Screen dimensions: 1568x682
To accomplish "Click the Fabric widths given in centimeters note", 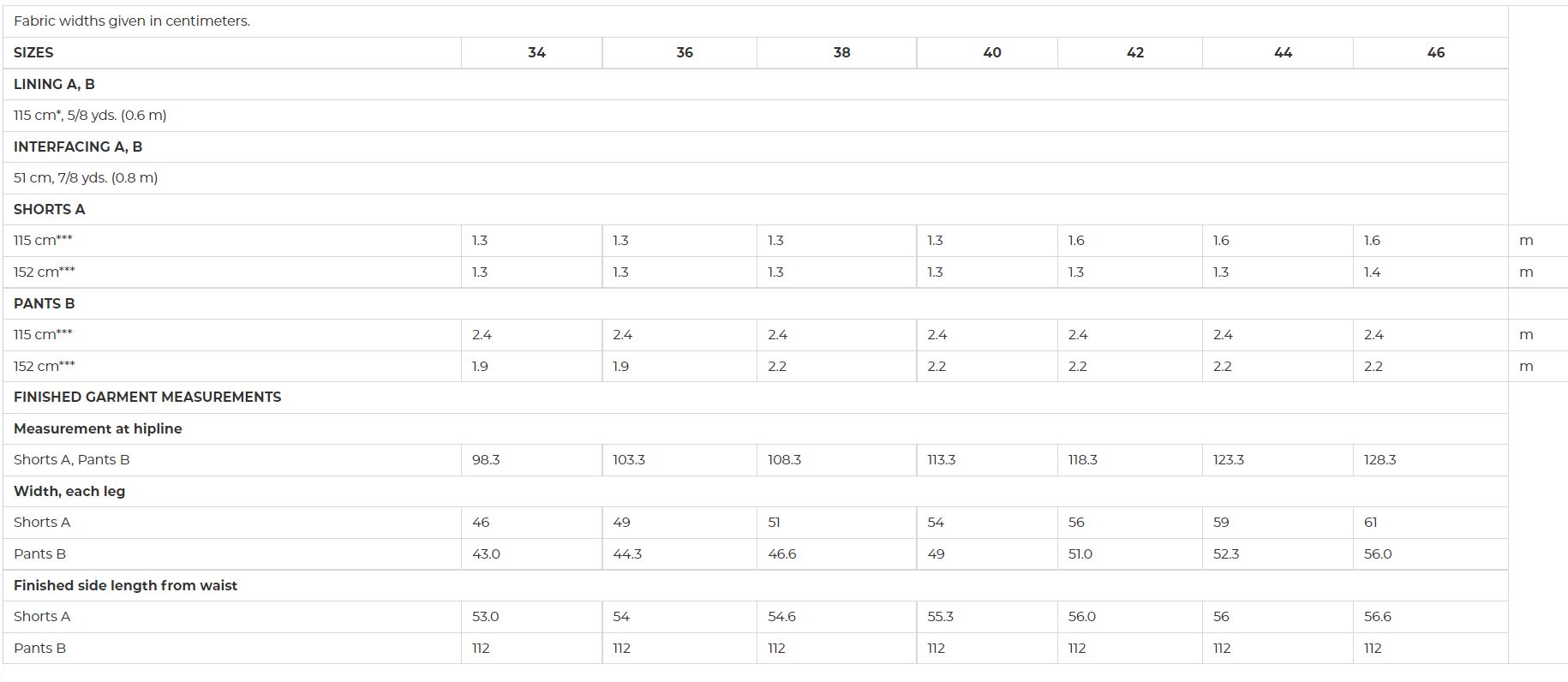I will [132, 21].
